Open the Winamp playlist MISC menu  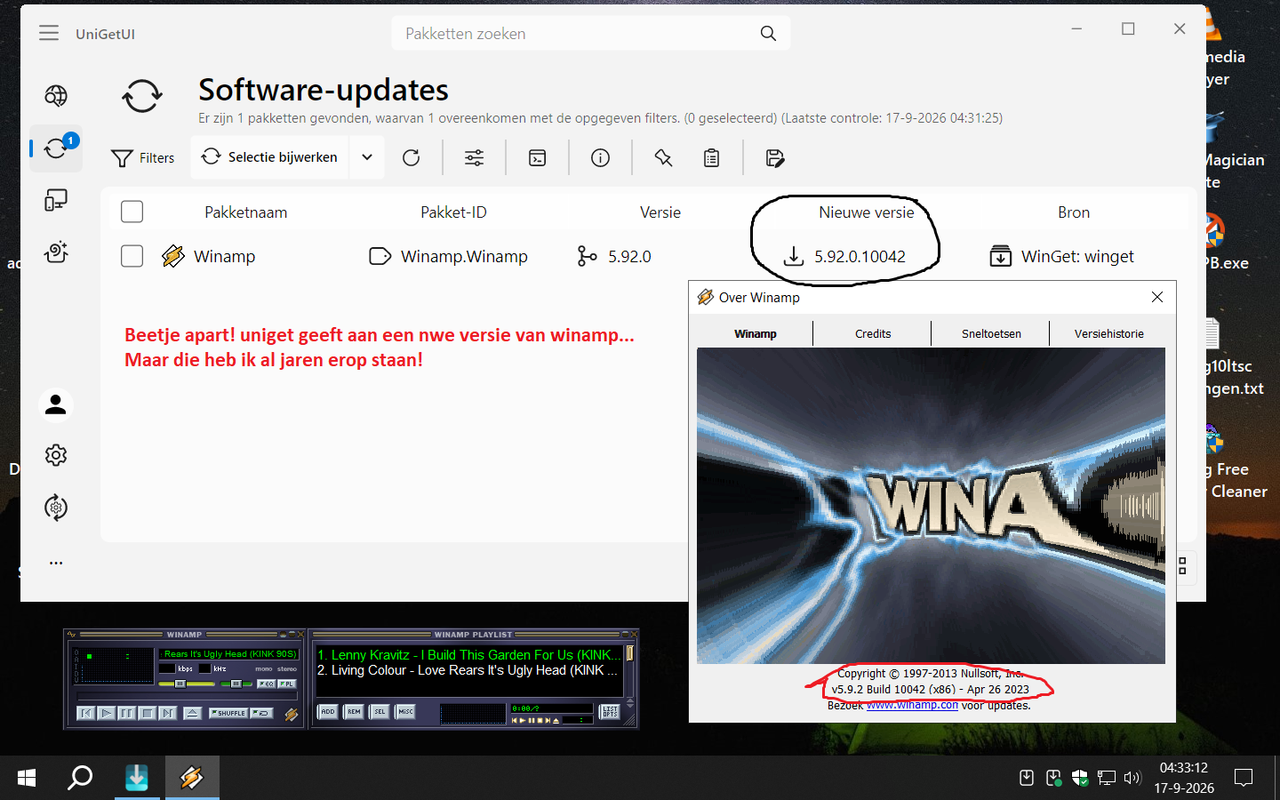pos(405,712)
